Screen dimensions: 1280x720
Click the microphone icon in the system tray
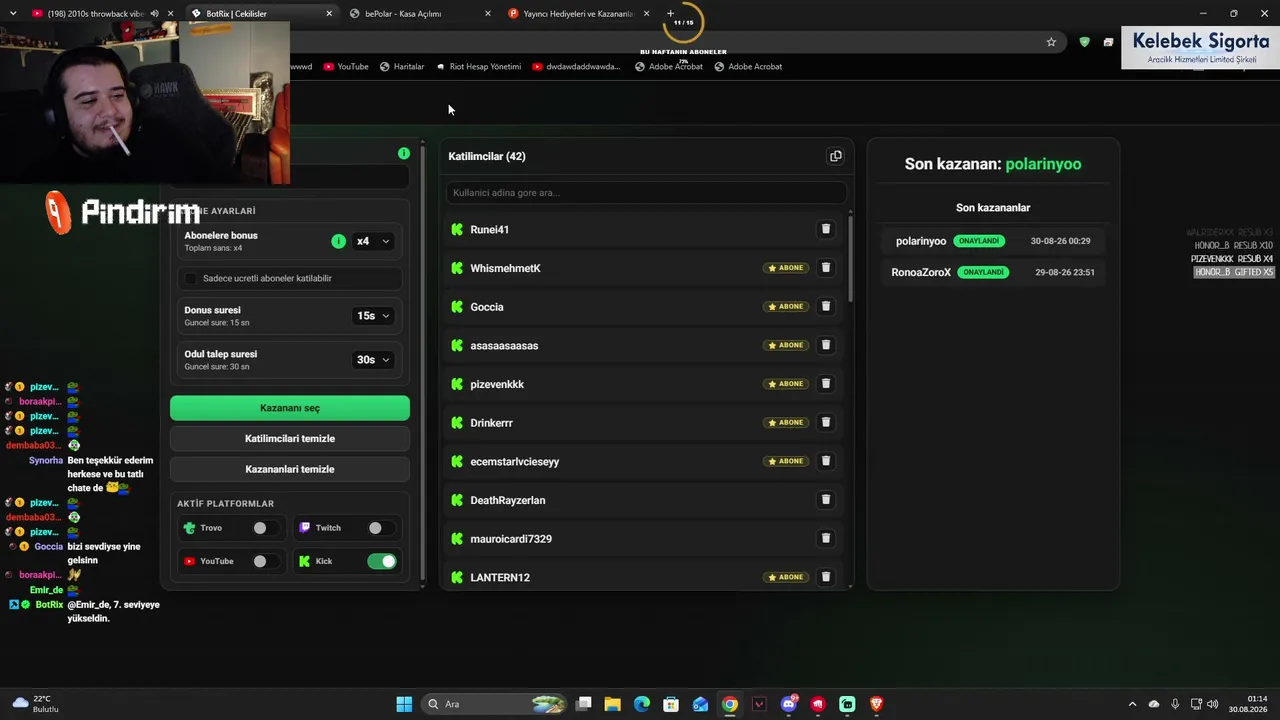pyautogui.click(x=1175, y=704)
